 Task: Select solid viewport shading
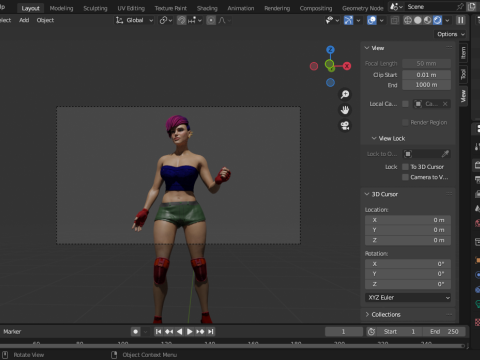coord(418,20)
